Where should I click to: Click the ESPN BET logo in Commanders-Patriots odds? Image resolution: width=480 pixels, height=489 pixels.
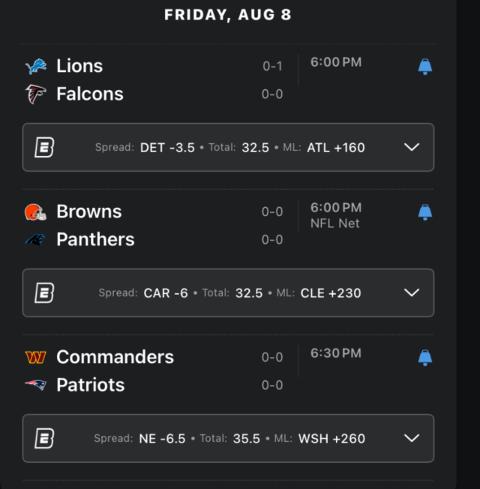[44, 438]
